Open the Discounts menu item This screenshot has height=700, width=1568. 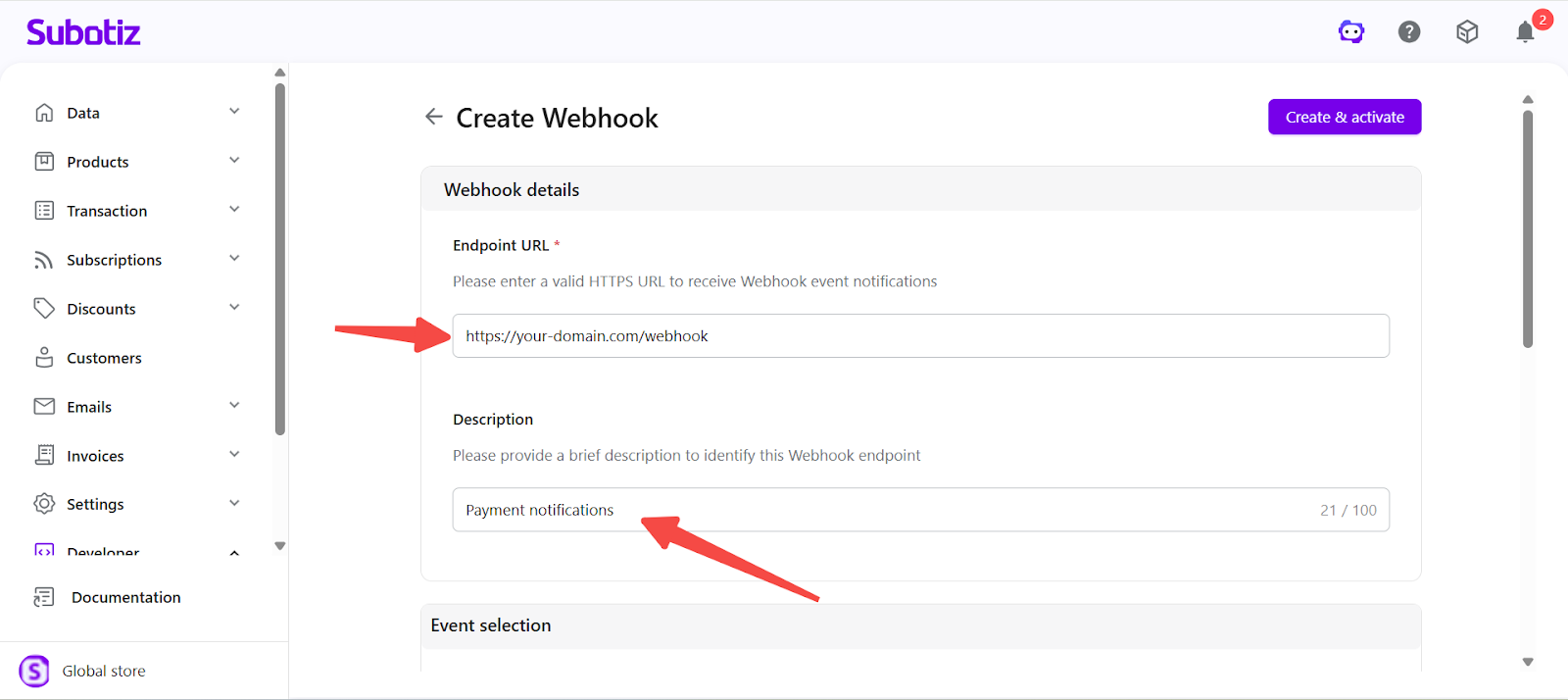click(x=101, y=309)
